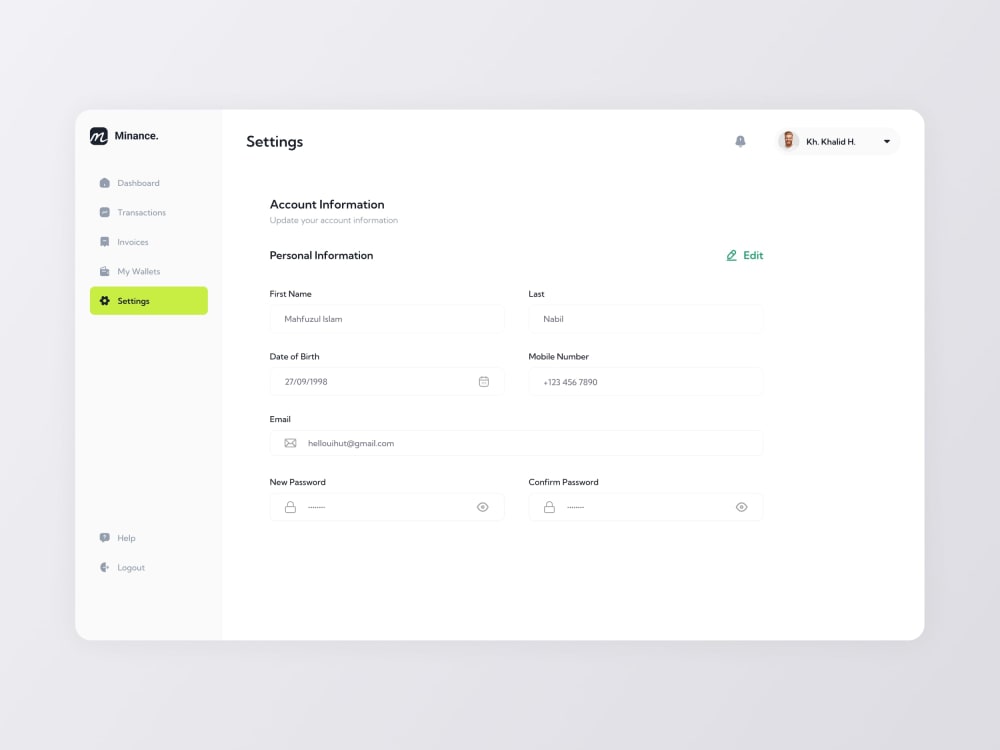This screenshot has height=750, width=1000.
Task: Click the Confirm Password label
Action: [x=564, y=482]
